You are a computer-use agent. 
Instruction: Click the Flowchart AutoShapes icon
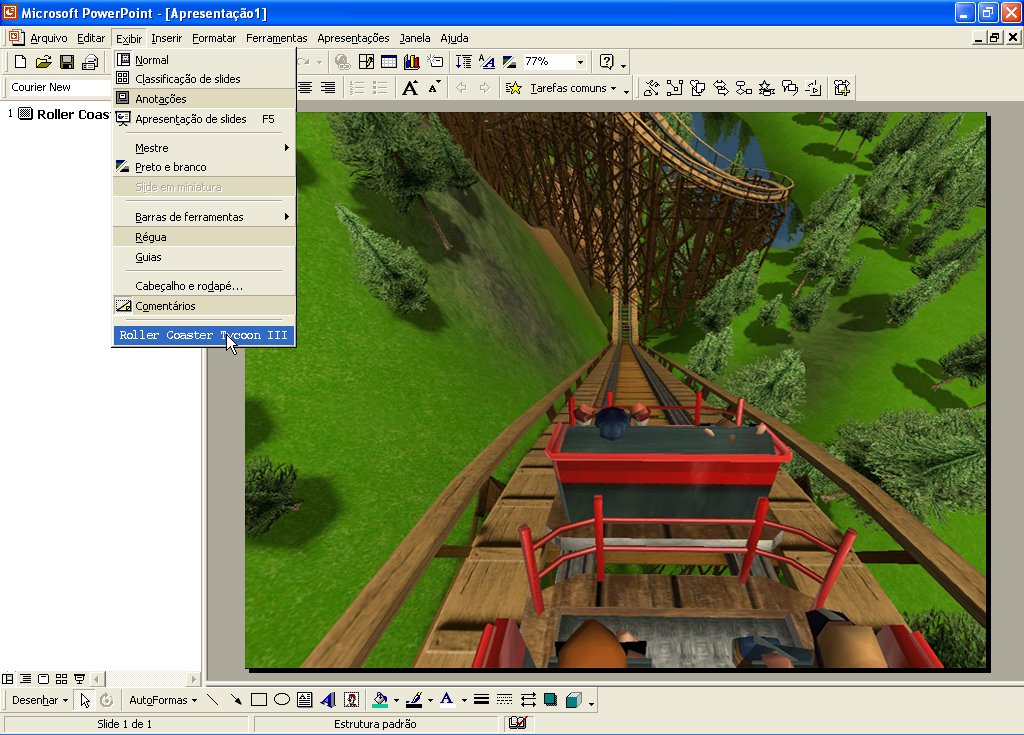point(744,88)
